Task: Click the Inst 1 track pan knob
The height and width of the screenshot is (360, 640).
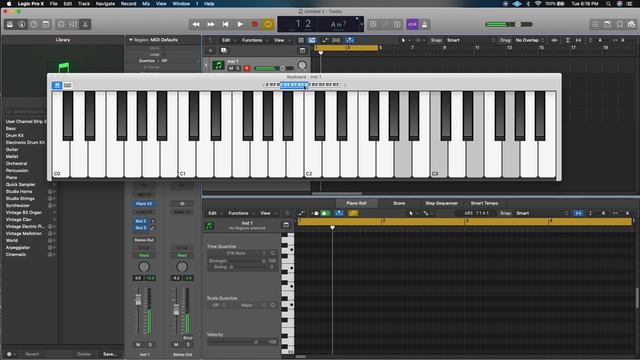Action: pyautogui.click(x=302, y=65)
